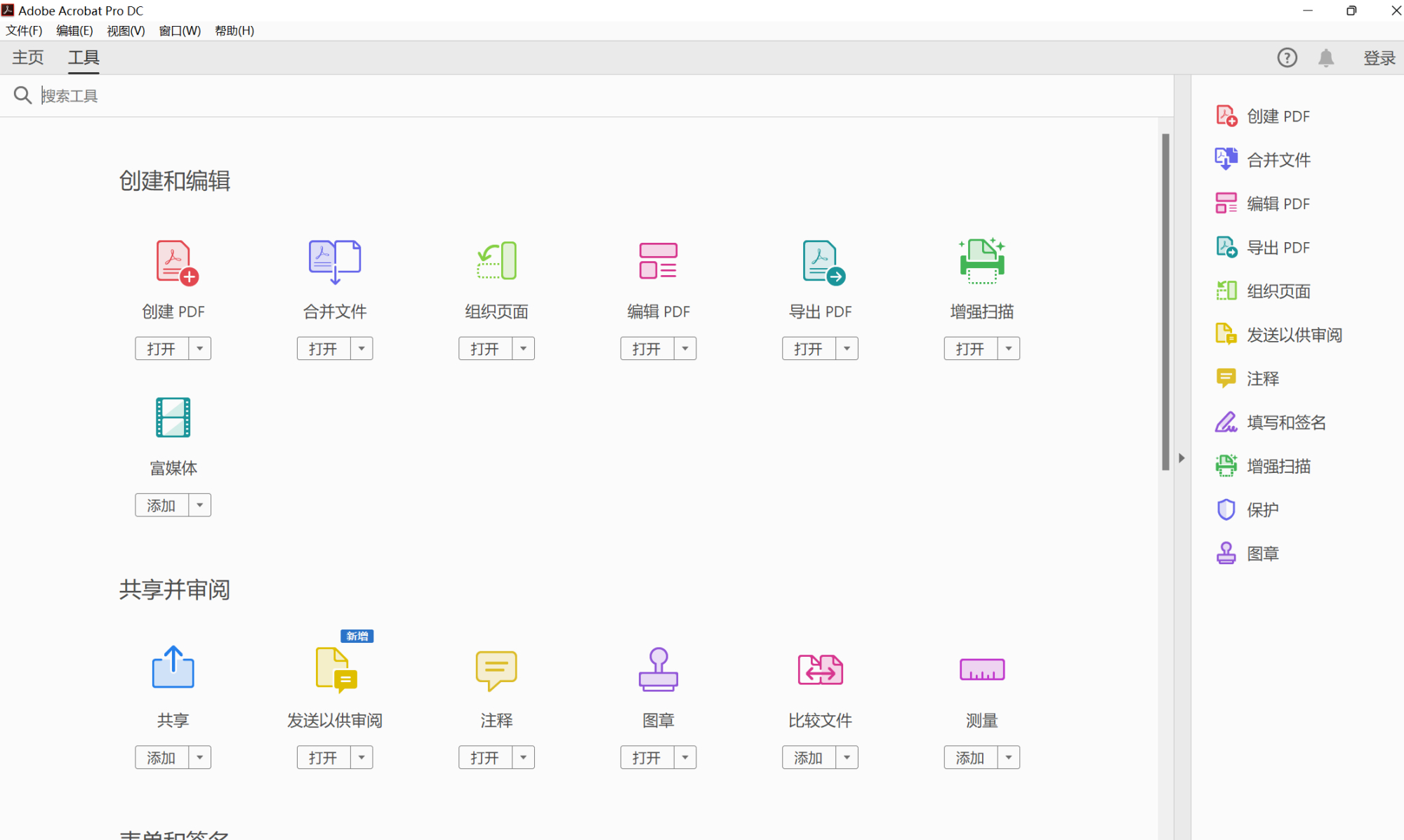Image resolution: width=1404 pixels, height=840 pixels.
Task: Select the Measure (测量) ruler icon
Action: click(981, 669)
